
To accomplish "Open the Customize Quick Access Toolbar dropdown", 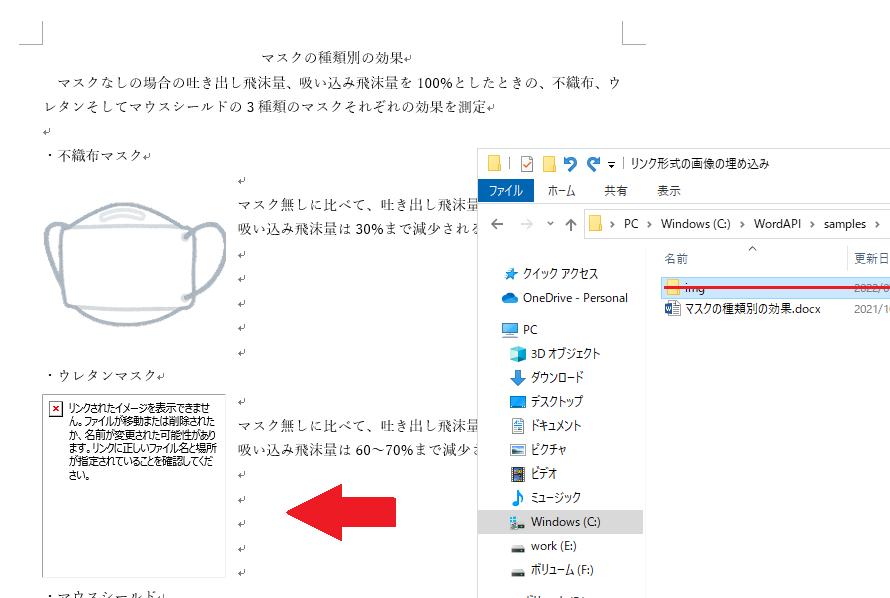I will 610,164.
